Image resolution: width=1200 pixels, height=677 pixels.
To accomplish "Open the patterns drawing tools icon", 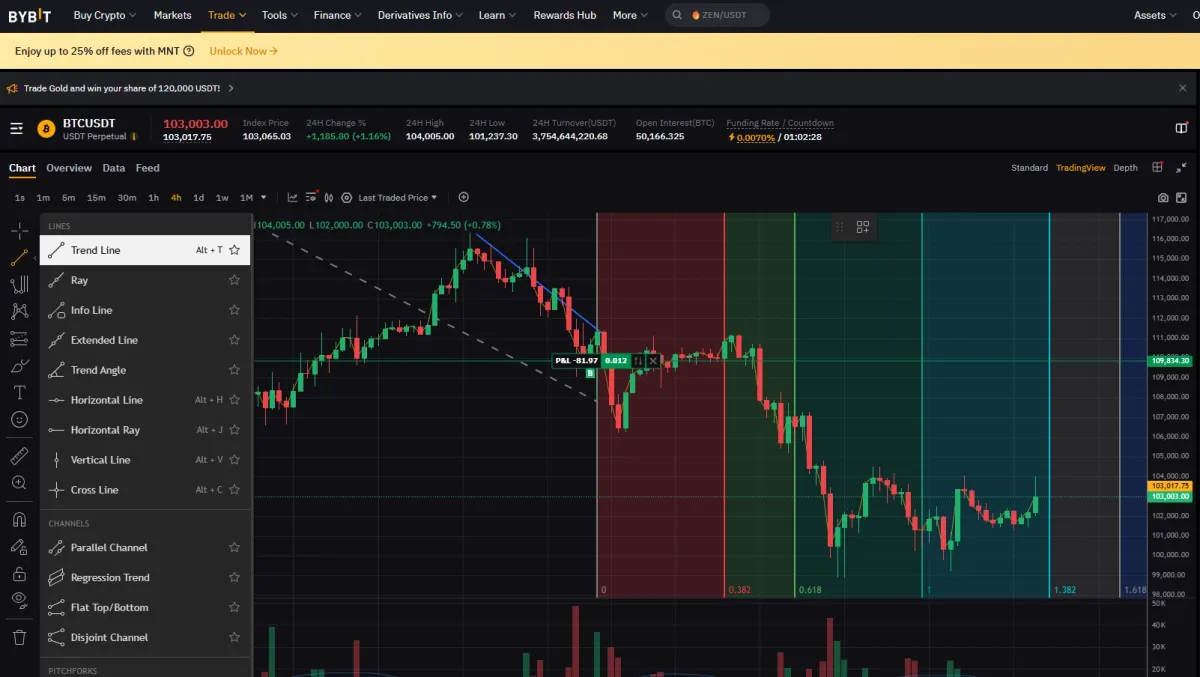I will [19, 311].
